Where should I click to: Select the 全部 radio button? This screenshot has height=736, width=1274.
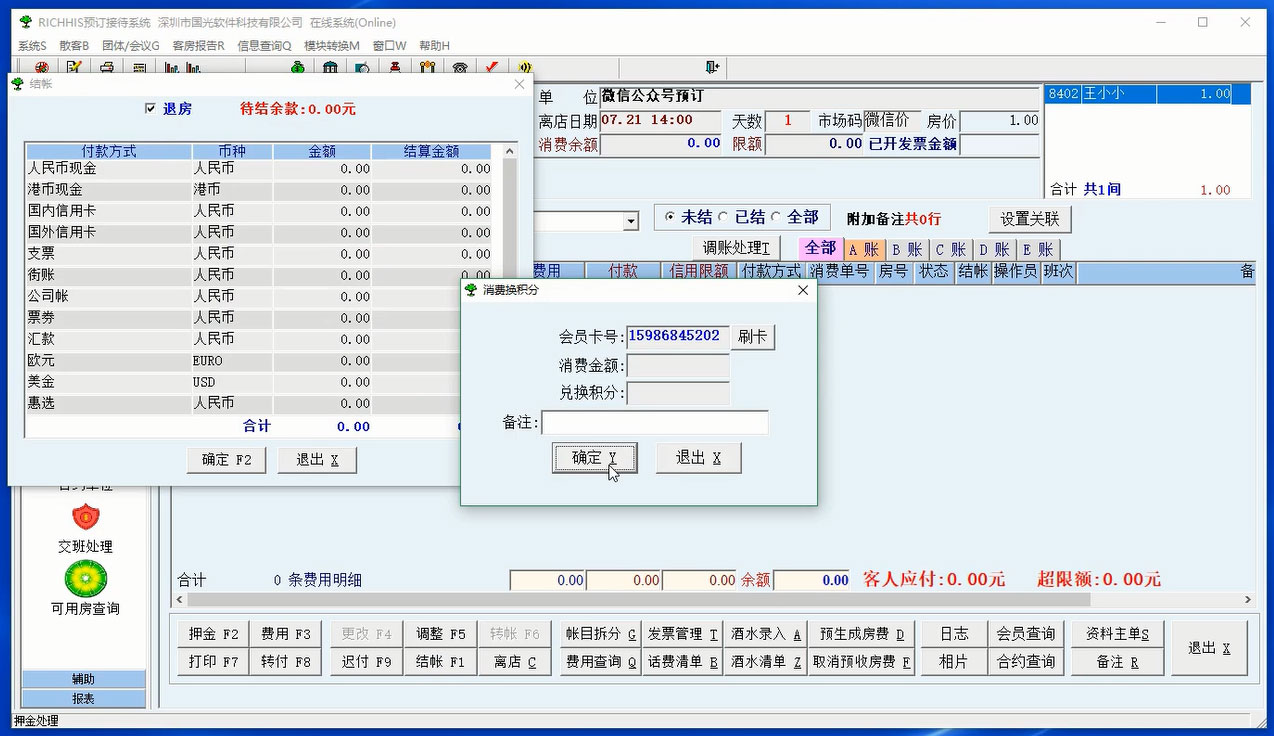[776, 218]
